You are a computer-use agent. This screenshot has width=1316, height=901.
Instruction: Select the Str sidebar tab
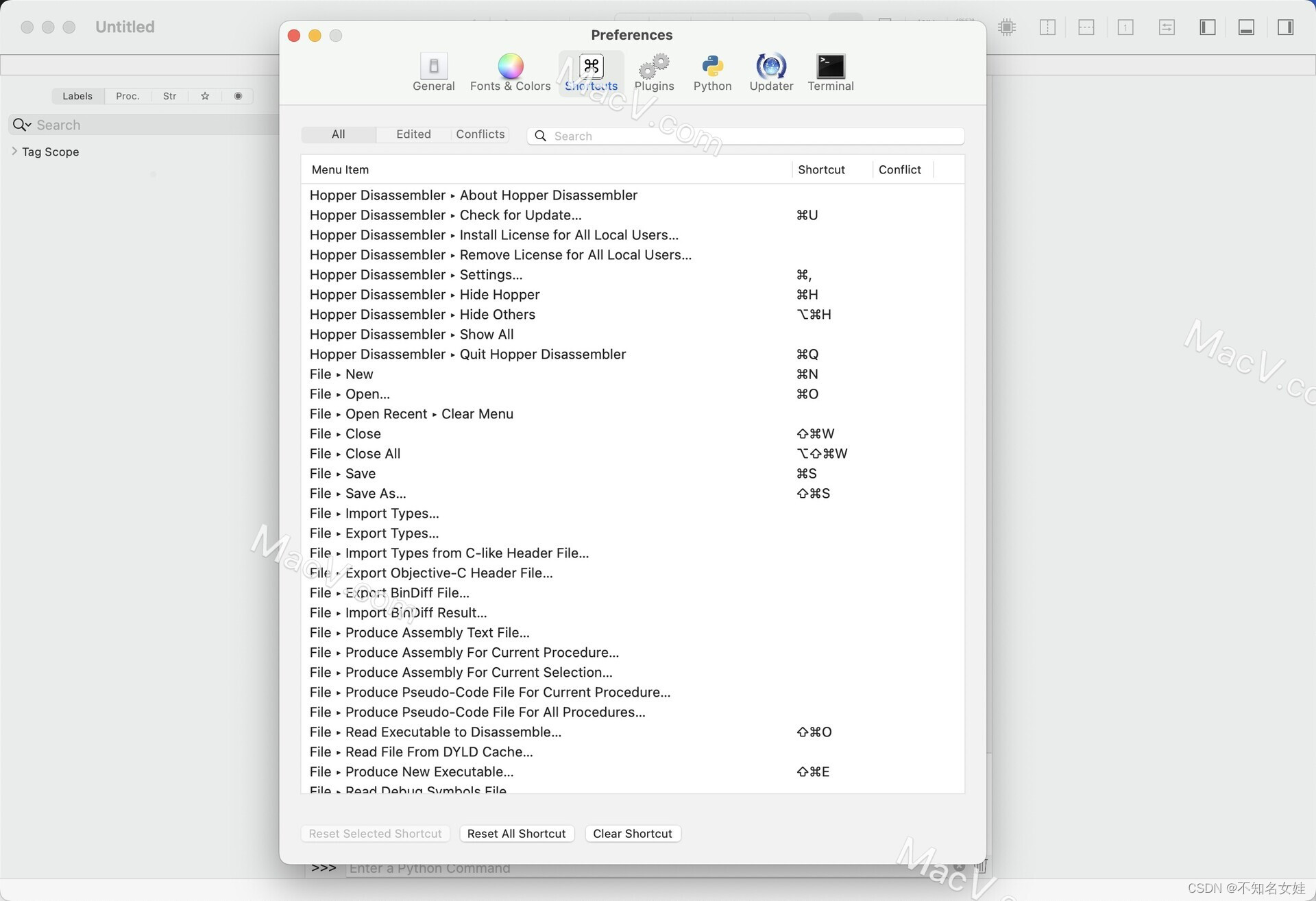tap(170, 96)
